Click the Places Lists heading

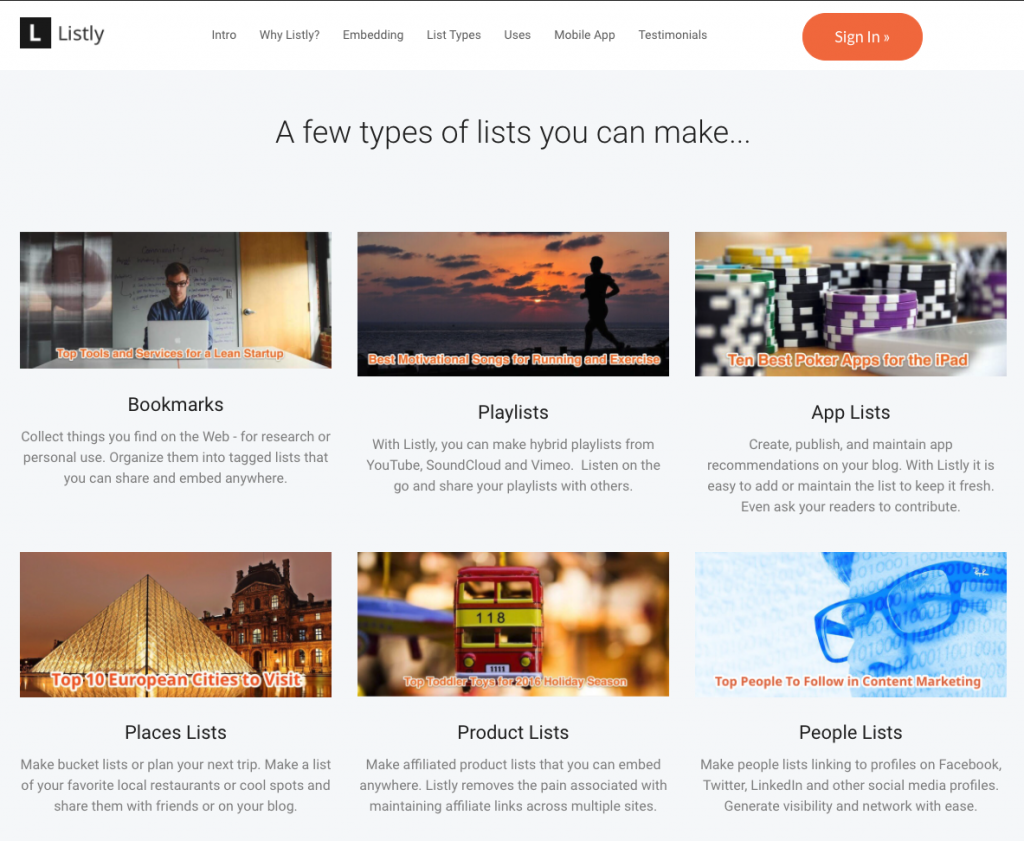176,733
